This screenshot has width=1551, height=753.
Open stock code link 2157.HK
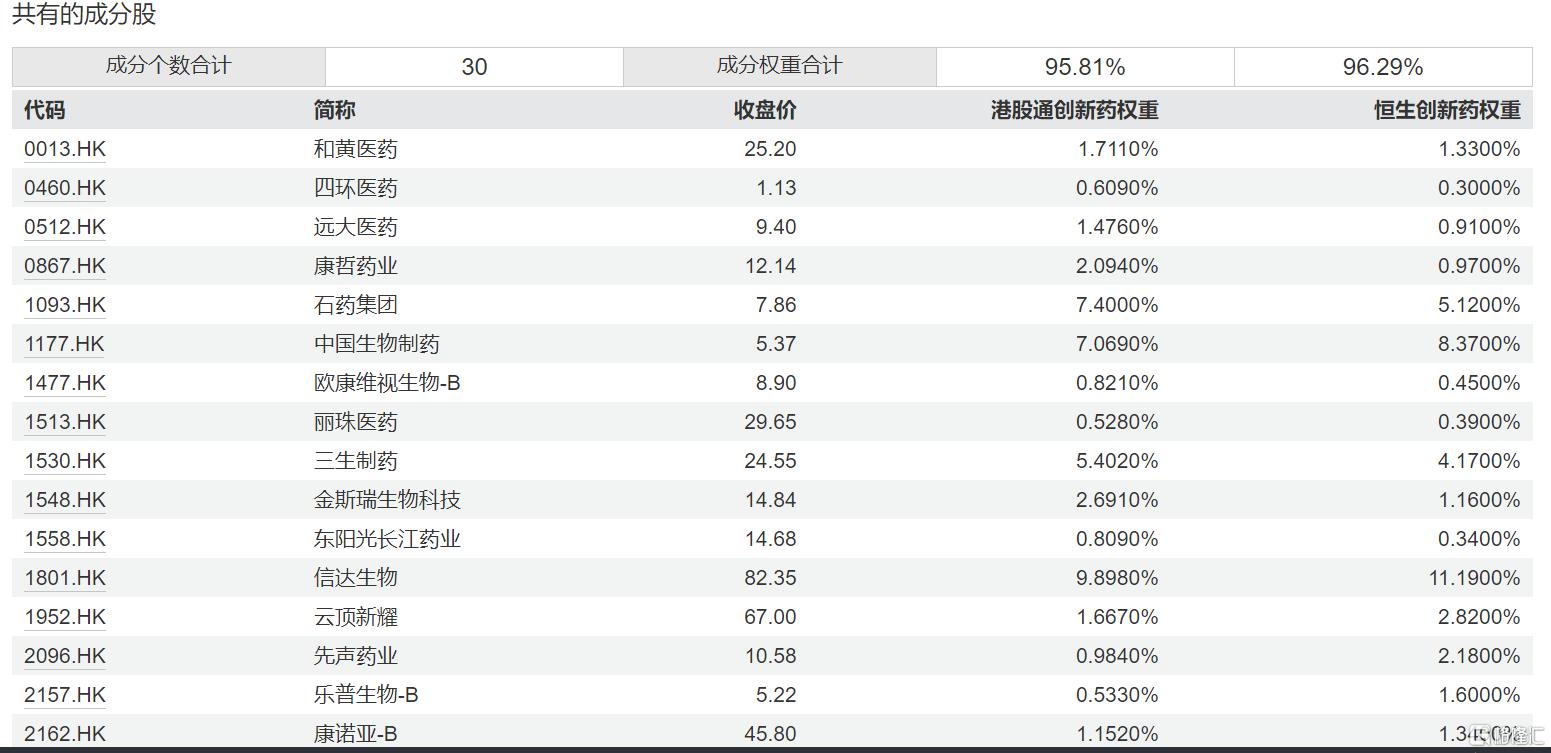coord(65,695)
